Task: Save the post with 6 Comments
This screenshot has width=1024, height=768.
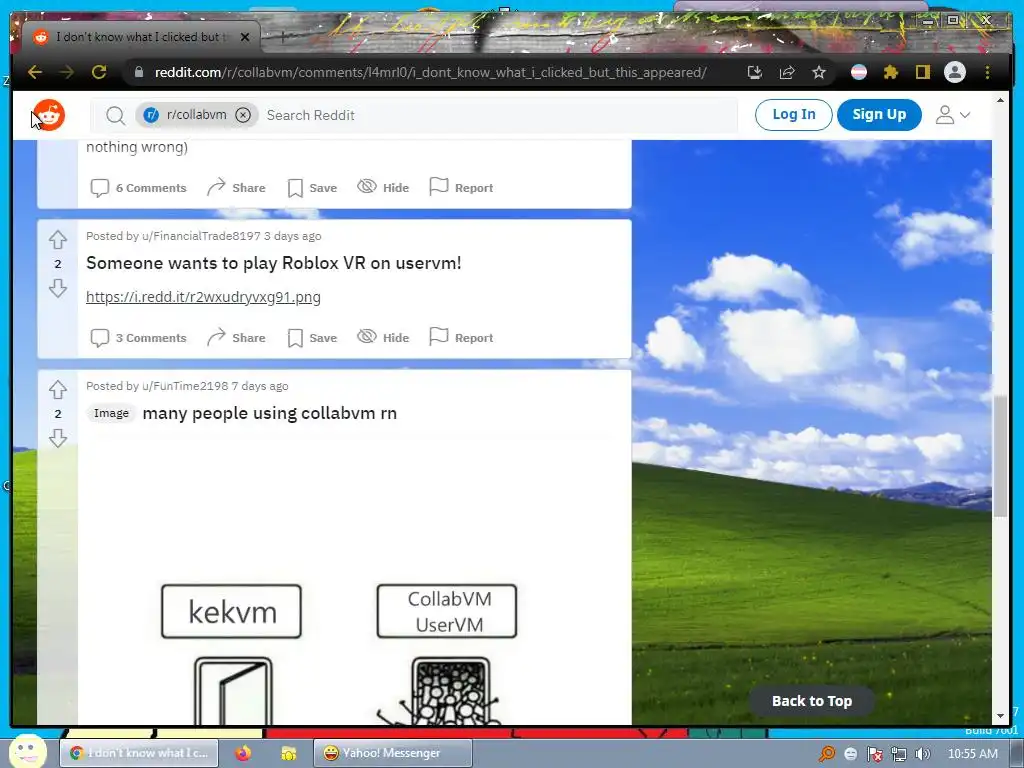Action: [x=312, y=188]
